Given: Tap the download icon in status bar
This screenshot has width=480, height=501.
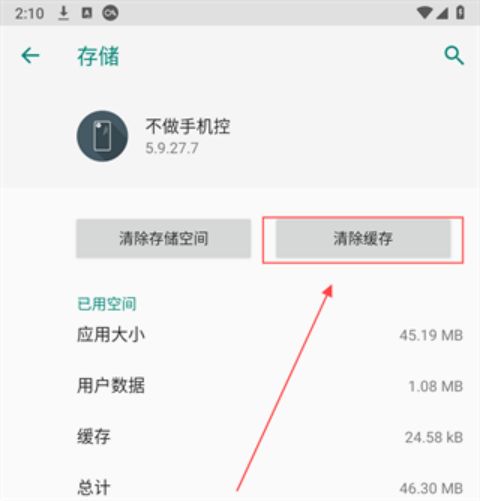Looking at the screenshot, I should (63, 13).
